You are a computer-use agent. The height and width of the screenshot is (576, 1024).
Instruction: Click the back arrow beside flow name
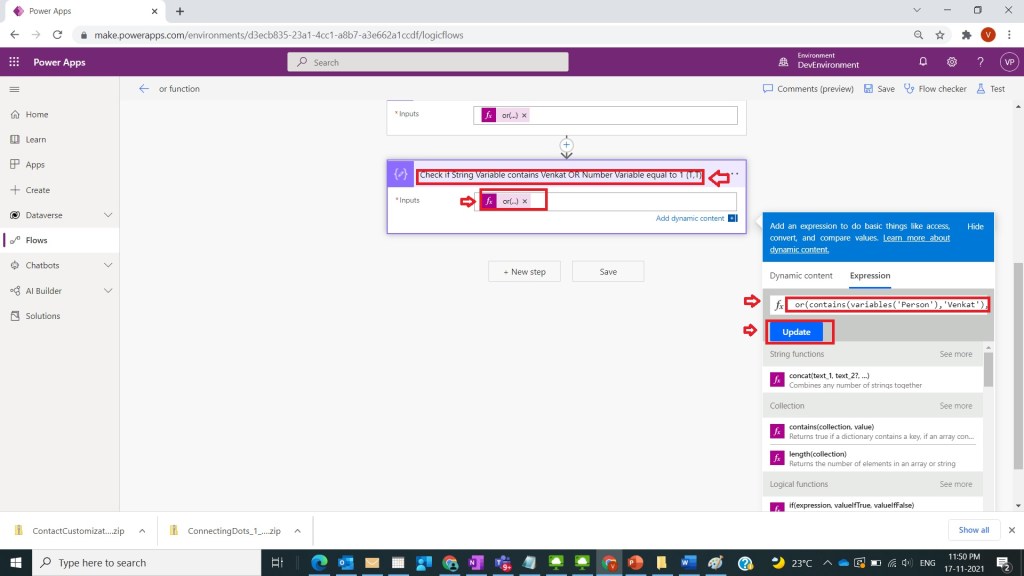click(144, 89)
